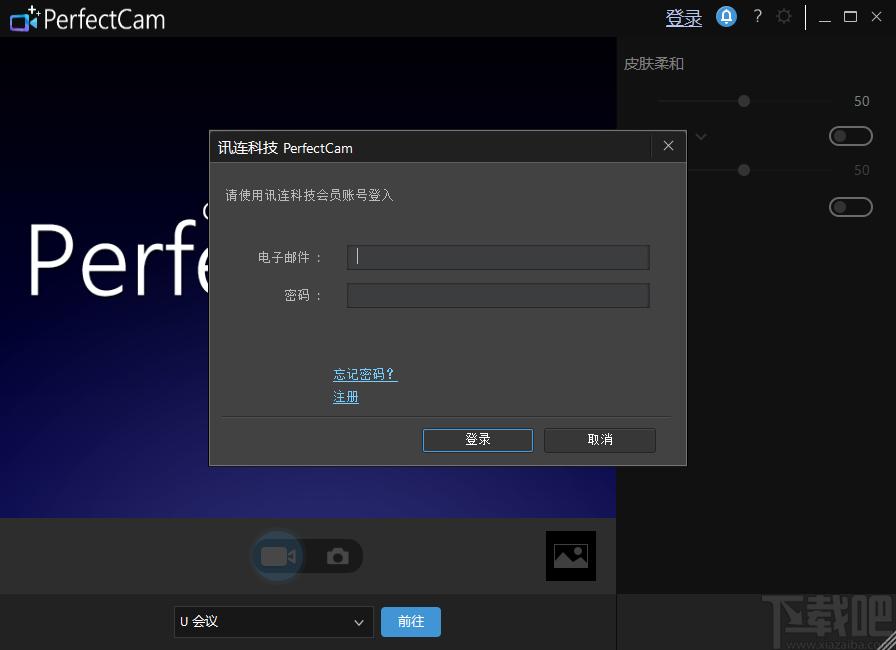Adjust the 皮肤柔和 slider handle
Screen dimensions: 896x650
[x=743, y=101]
